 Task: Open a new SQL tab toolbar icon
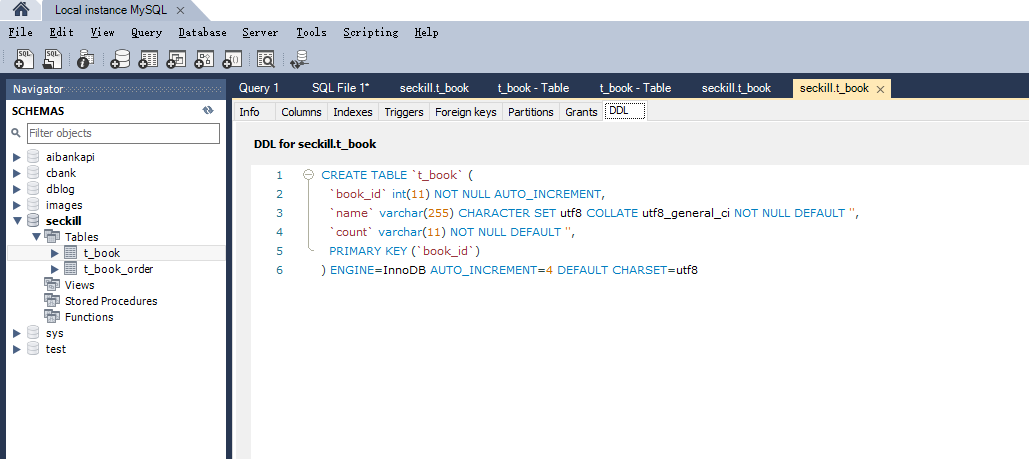point(24,59)
